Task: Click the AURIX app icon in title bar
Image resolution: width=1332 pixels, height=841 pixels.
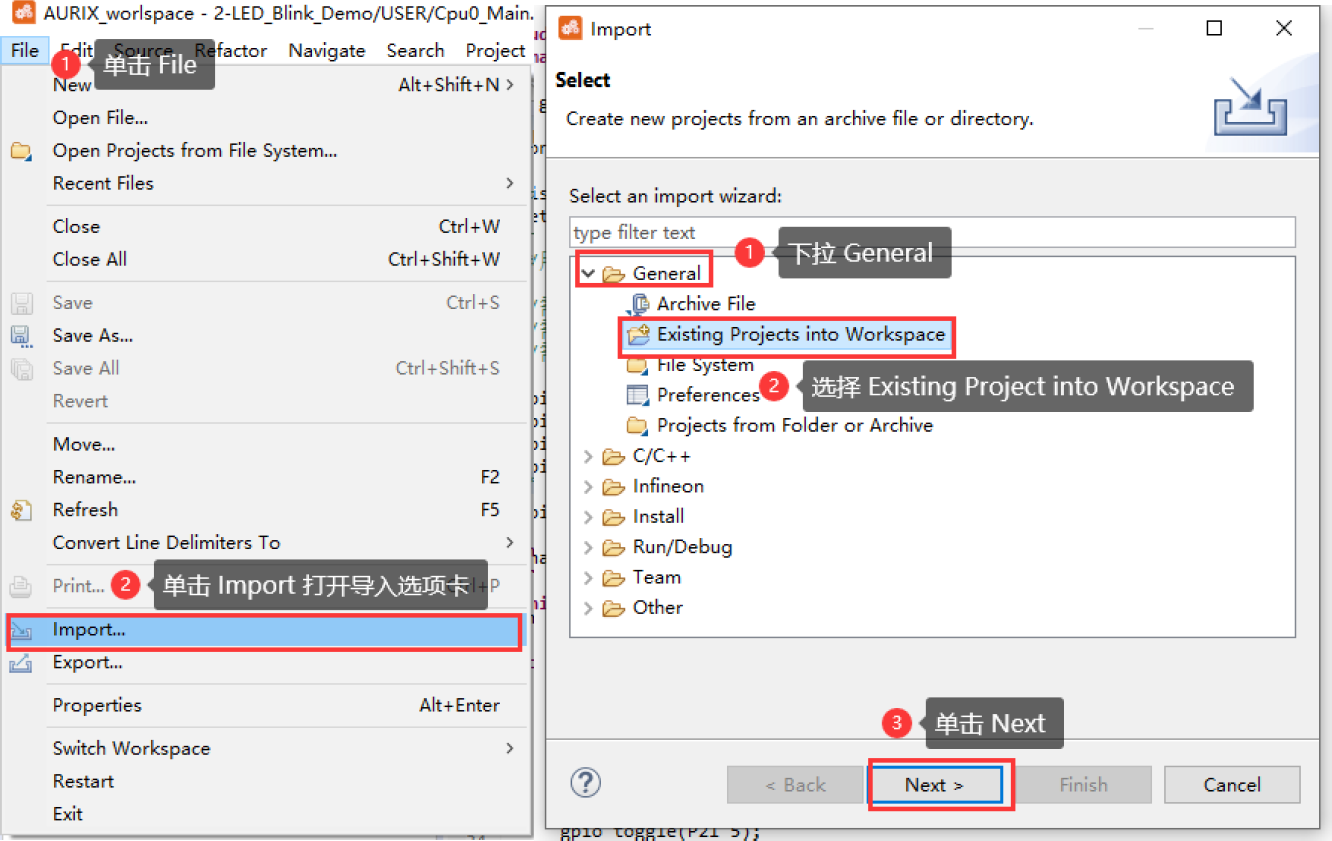Action: (23, 14)
